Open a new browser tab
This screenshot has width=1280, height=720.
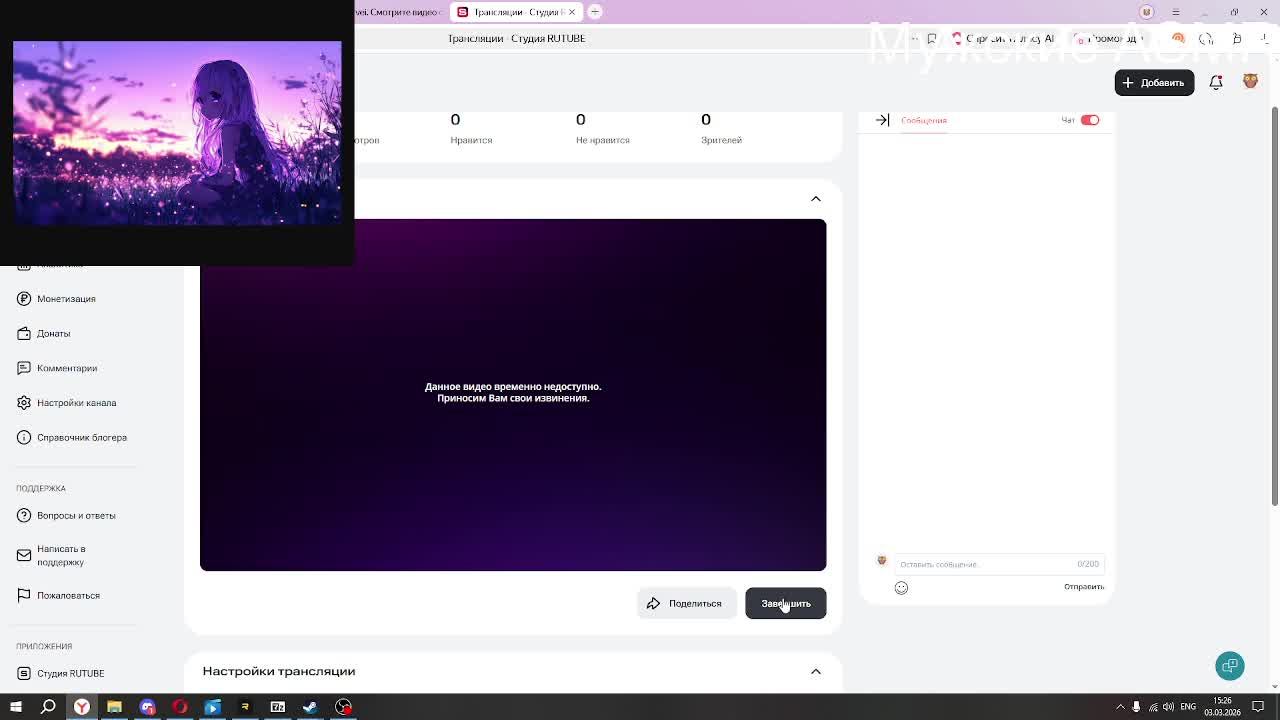[595, 12]
